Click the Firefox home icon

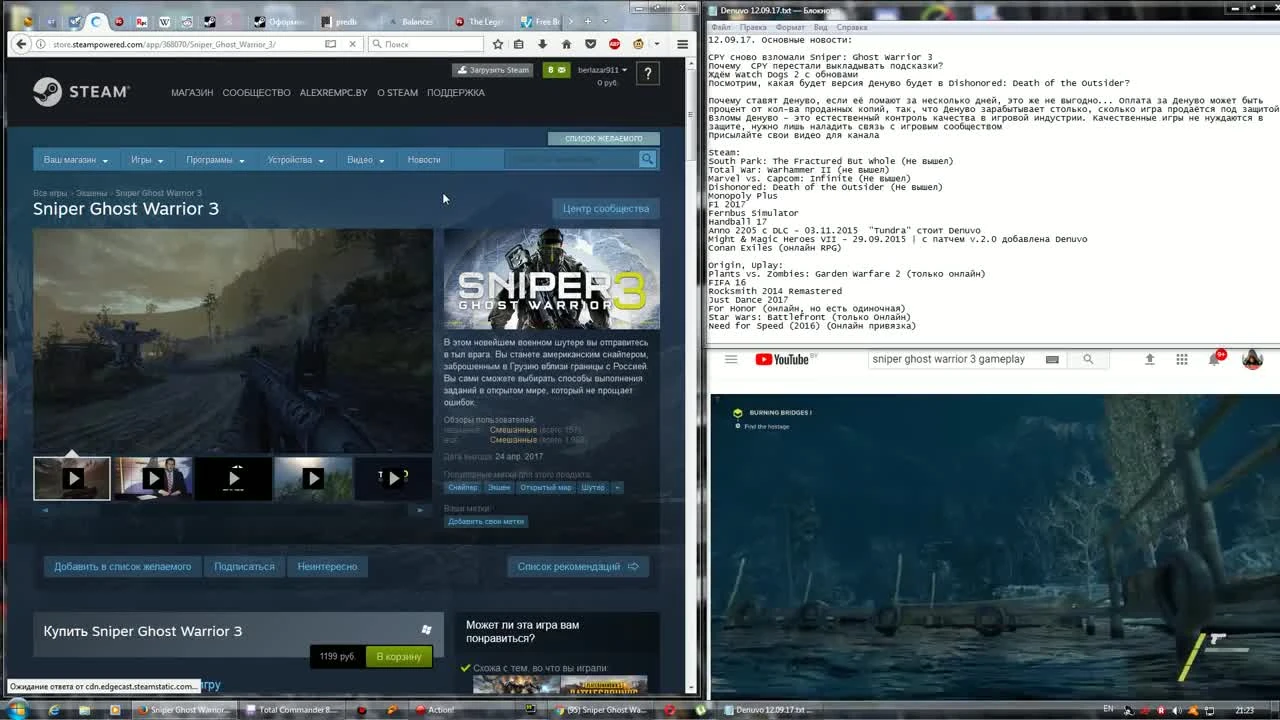(566, 44)
